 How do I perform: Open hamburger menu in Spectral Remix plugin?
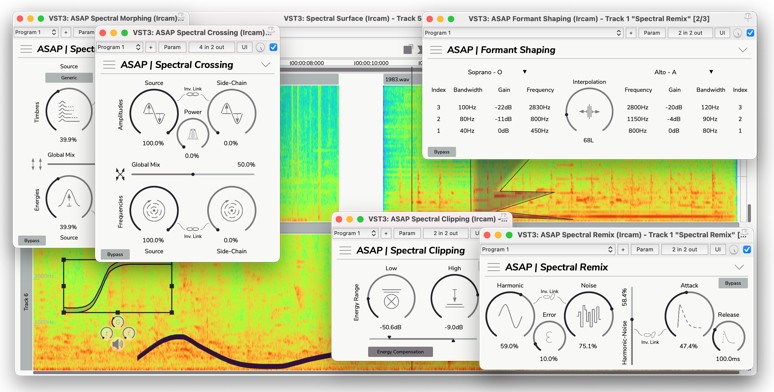coord(494,267)
